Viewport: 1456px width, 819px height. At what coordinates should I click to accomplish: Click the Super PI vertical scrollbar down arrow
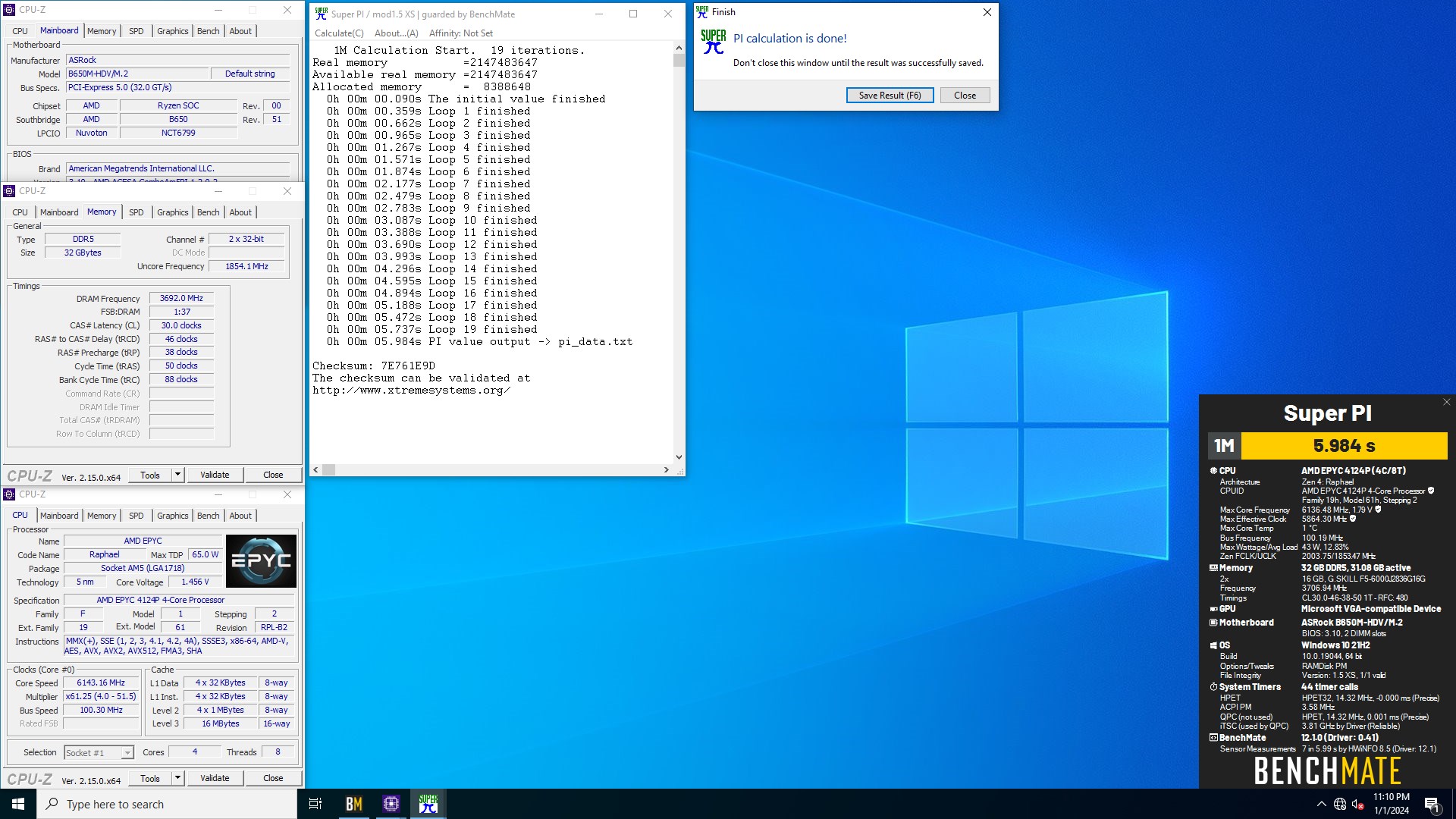coord(679,457)
